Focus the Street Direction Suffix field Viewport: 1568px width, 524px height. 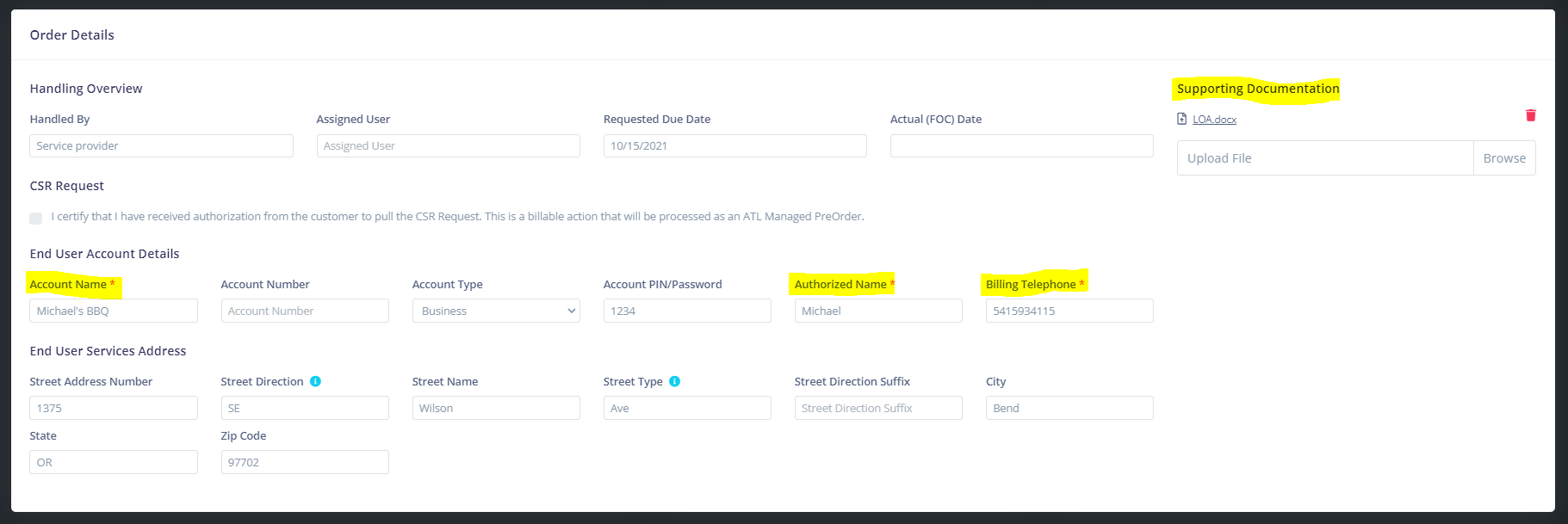click(878, 408)
